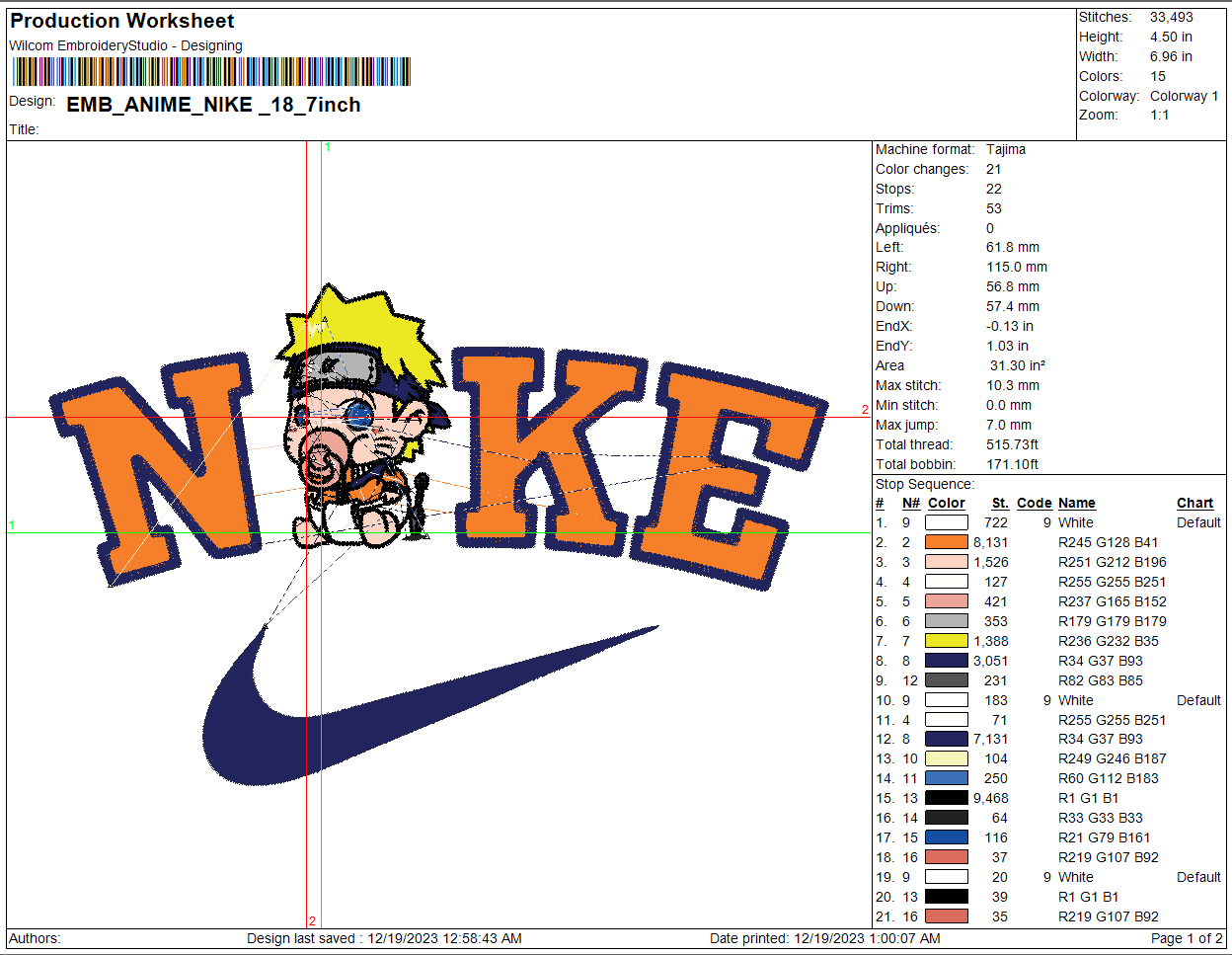Click the gray R179 G179 B179 swatch
Image resolution: width=1232 pixels, height=955 pixels.
click(946, 621)
